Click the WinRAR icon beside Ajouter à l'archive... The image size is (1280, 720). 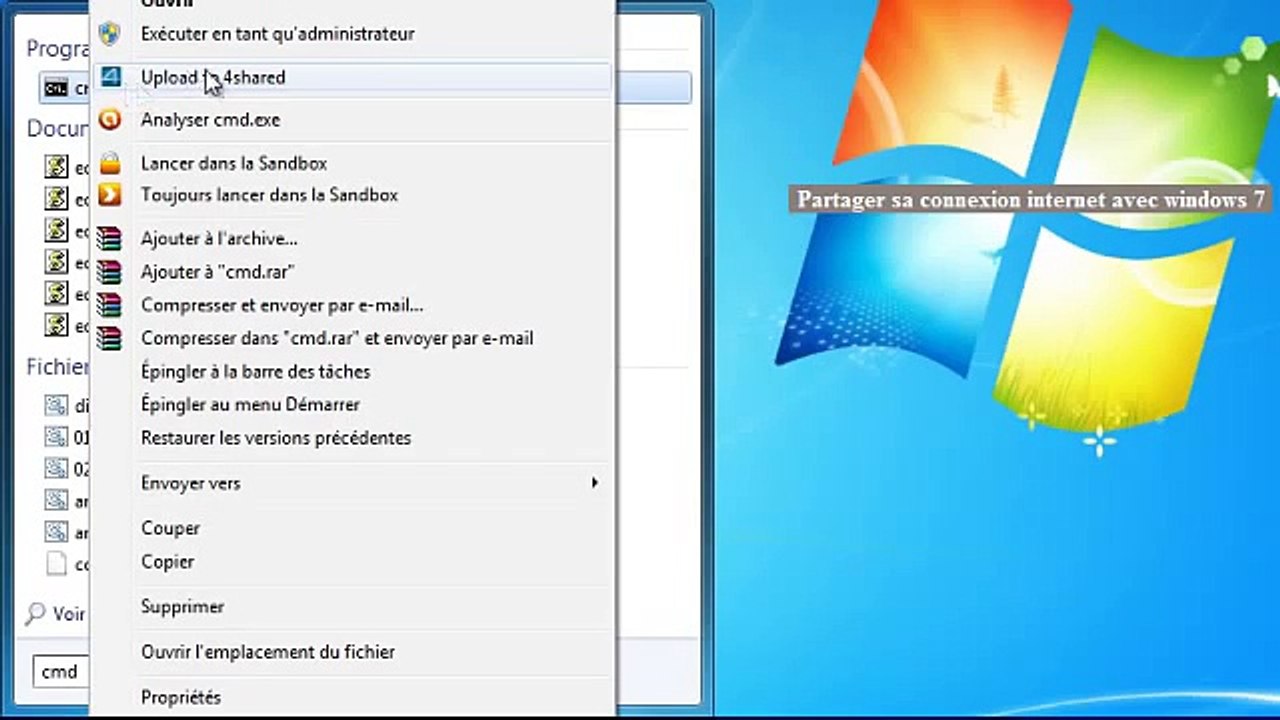pos(110,239)
